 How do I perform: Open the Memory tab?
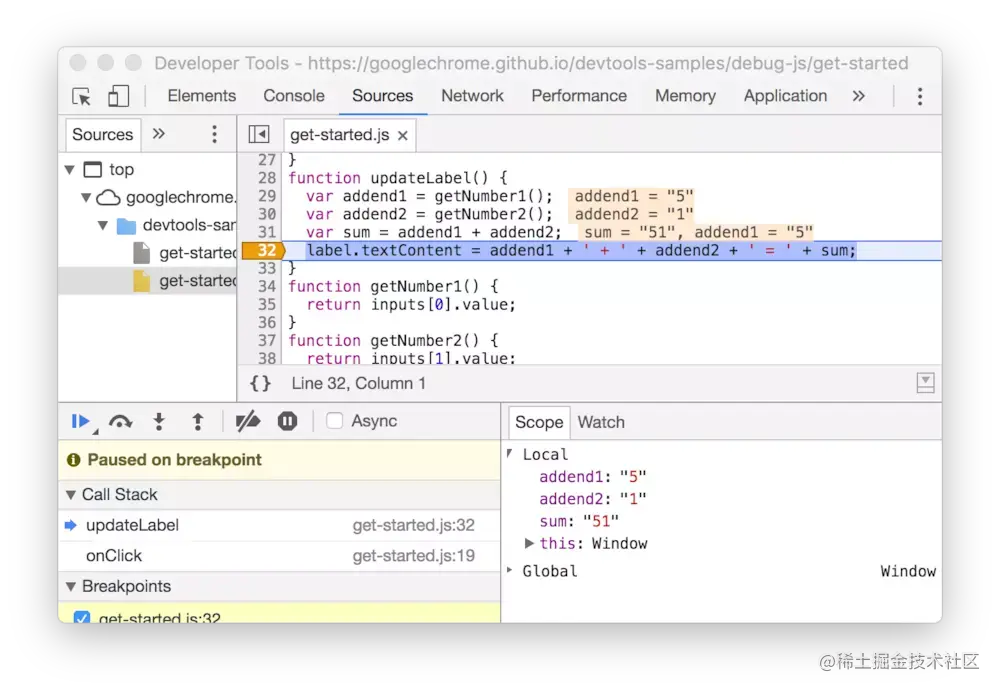(686, 96)
